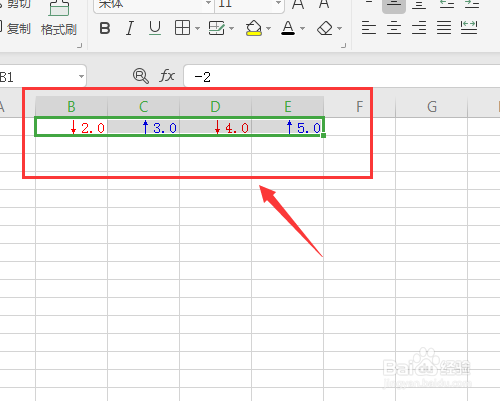The height and width of the screenshot is (401, 500).
Task: Select column F header
Action: tap(359, 107)
